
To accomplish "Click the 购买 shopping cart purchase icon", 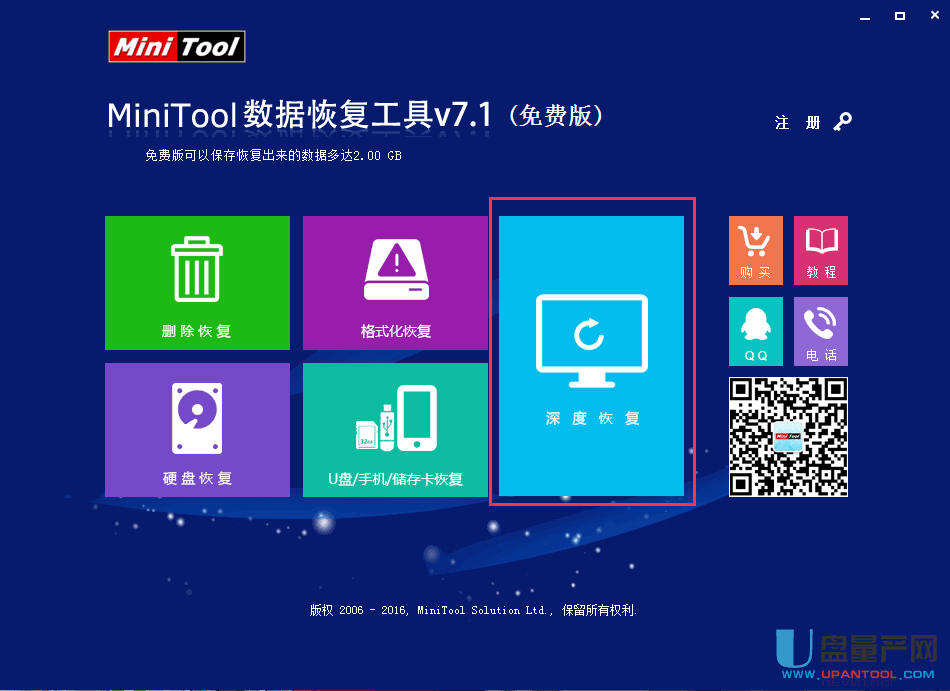I will click(755, 250).
